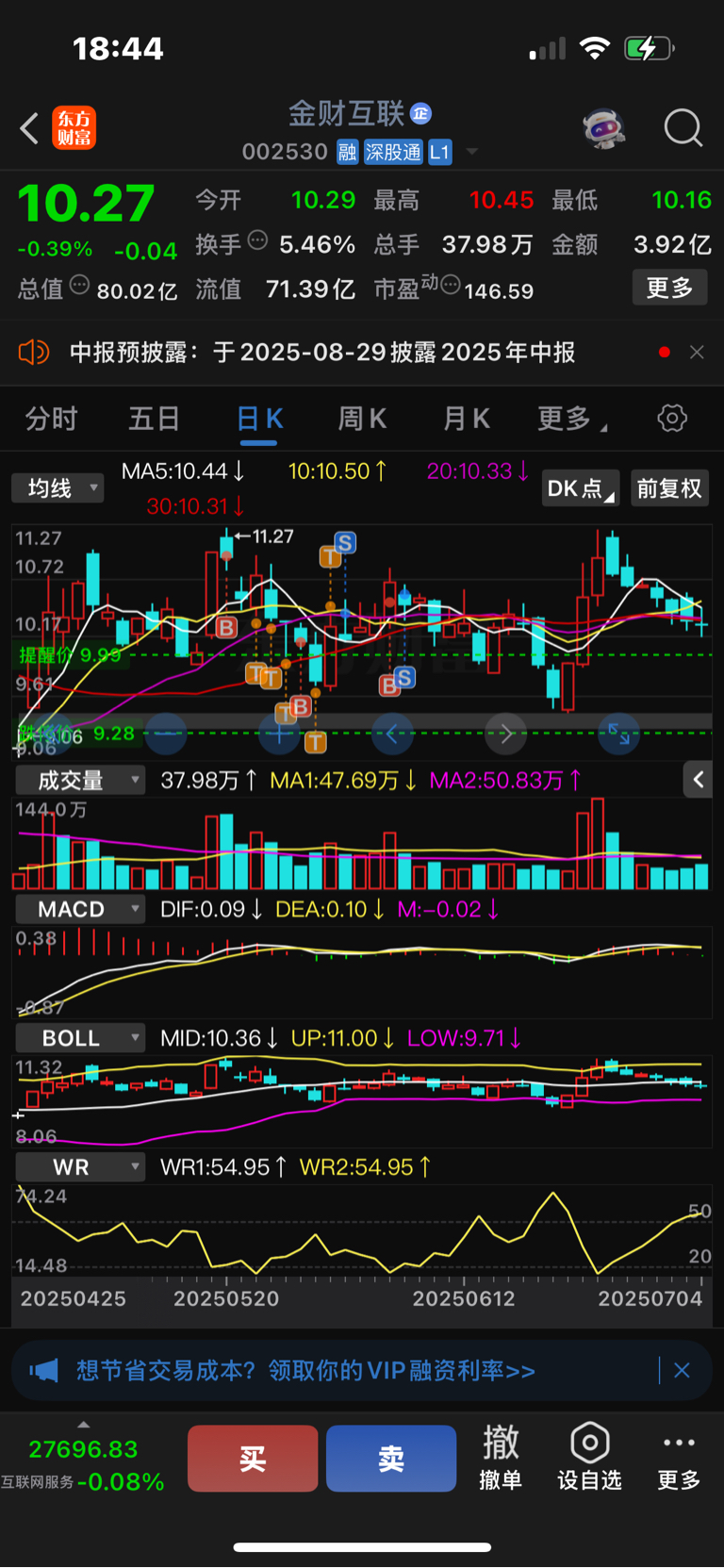The width and height of the screenshot is (724, 1568).
Task: Expand the 更多 period options
Action: (571, 419)
